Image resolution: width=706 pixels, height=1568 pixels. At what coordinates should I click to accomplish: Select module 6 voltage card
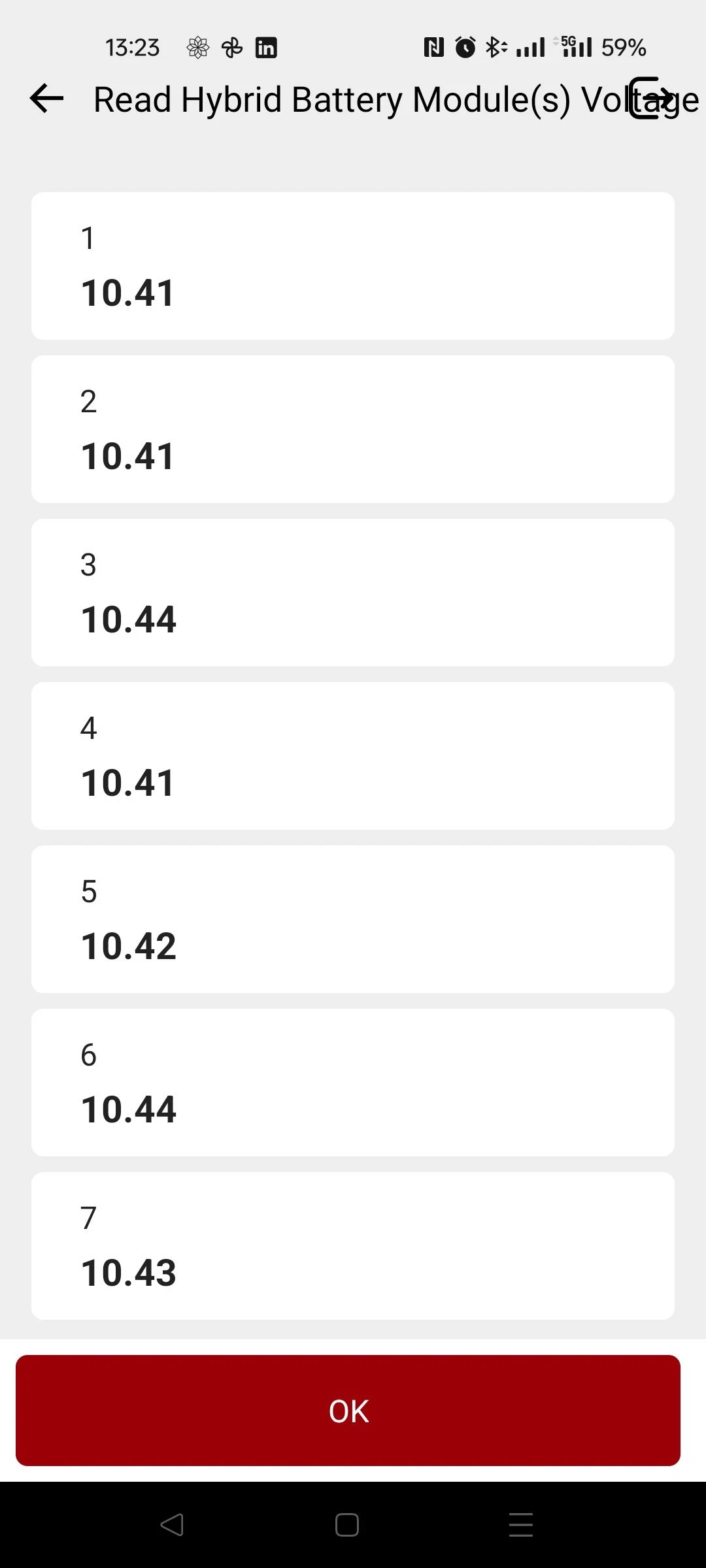(353, 1083)
